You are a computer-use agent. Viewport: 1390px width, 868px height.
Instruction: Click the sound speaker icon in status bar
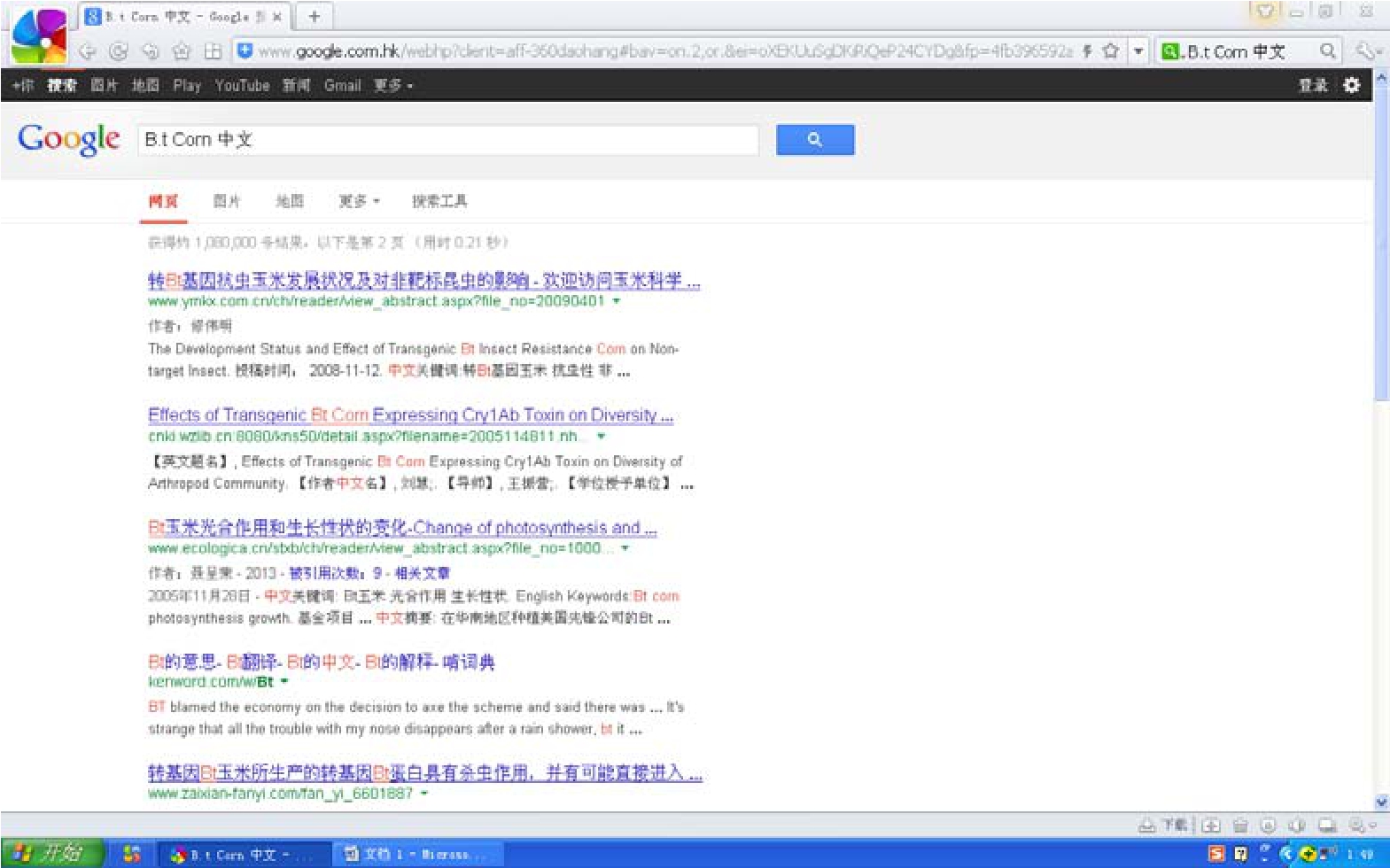[x=1297, y=825]
